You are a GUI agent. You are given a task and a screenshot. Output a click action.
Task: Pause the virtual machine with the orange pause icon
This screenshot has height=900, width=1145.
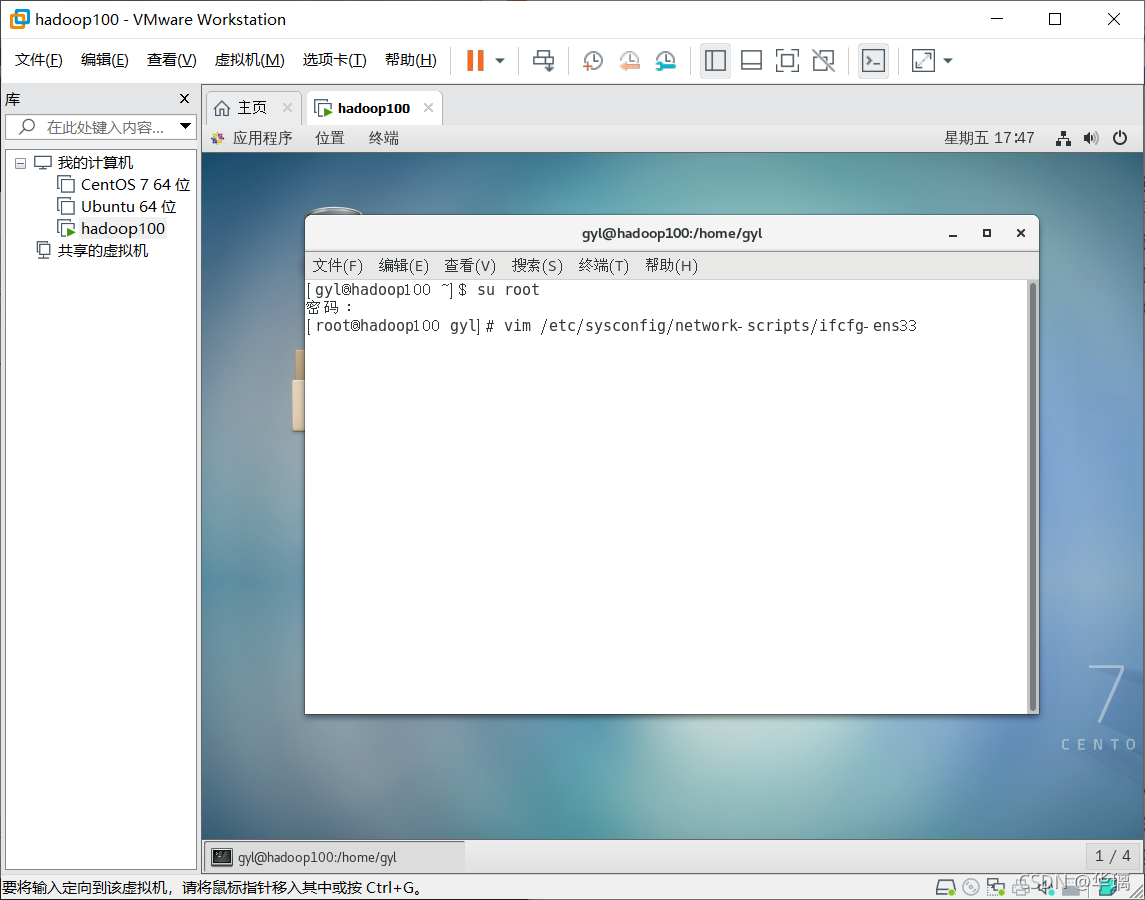(x=475, y=61)
